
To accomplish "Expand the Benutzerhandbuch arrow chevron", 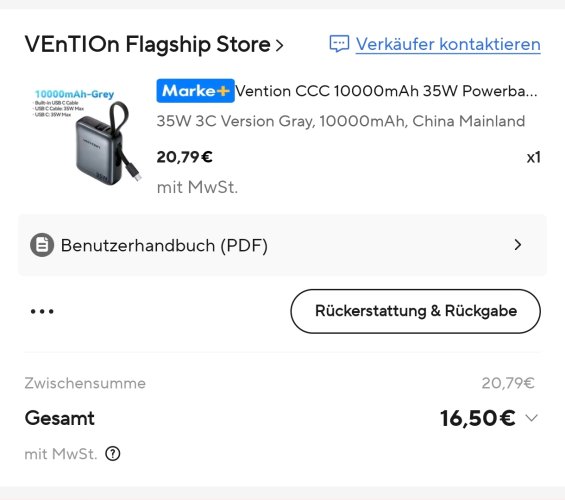I will [518, 245].
